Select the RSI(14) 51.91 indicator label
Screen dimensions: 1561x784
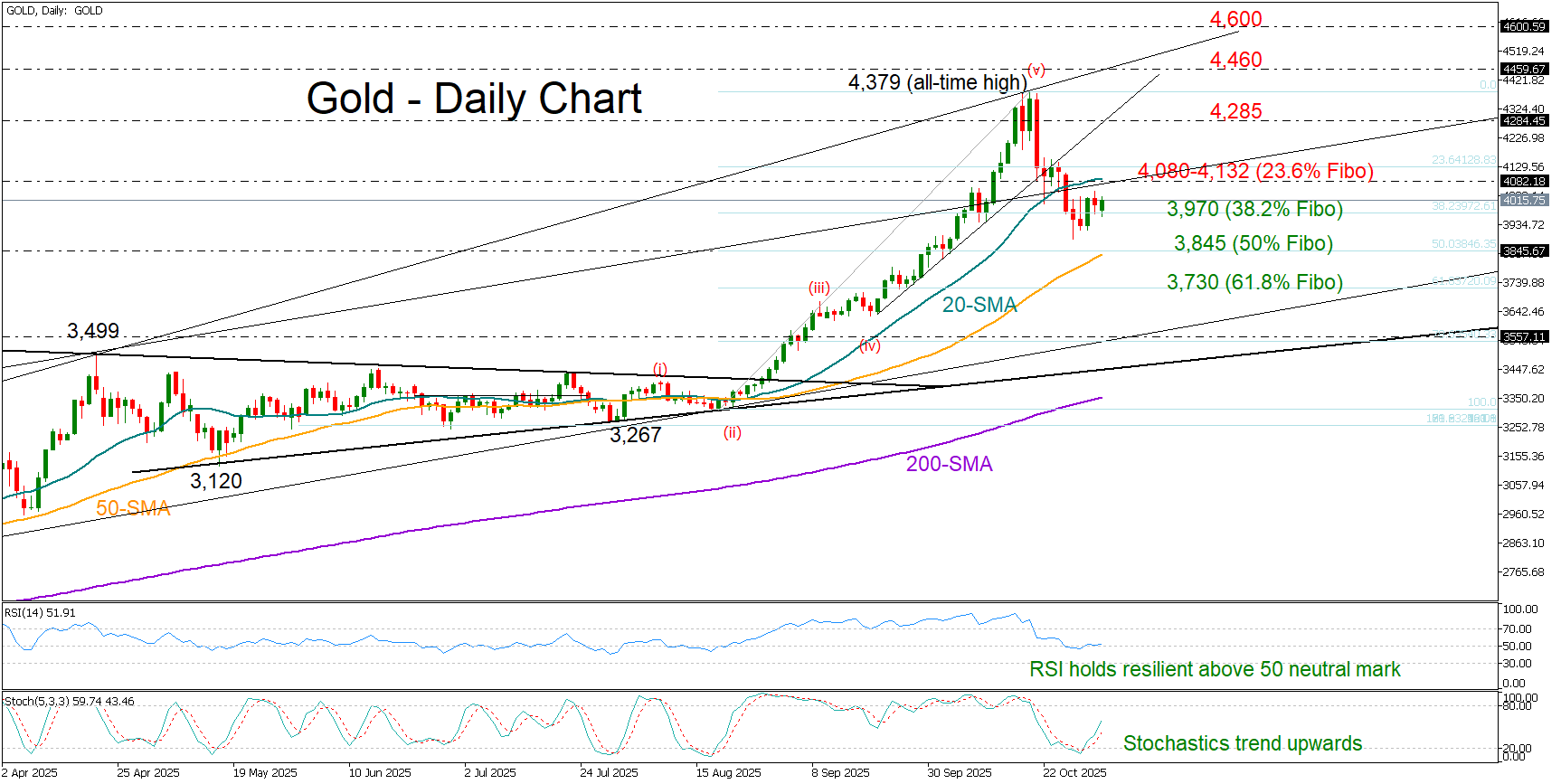point(41,613)
